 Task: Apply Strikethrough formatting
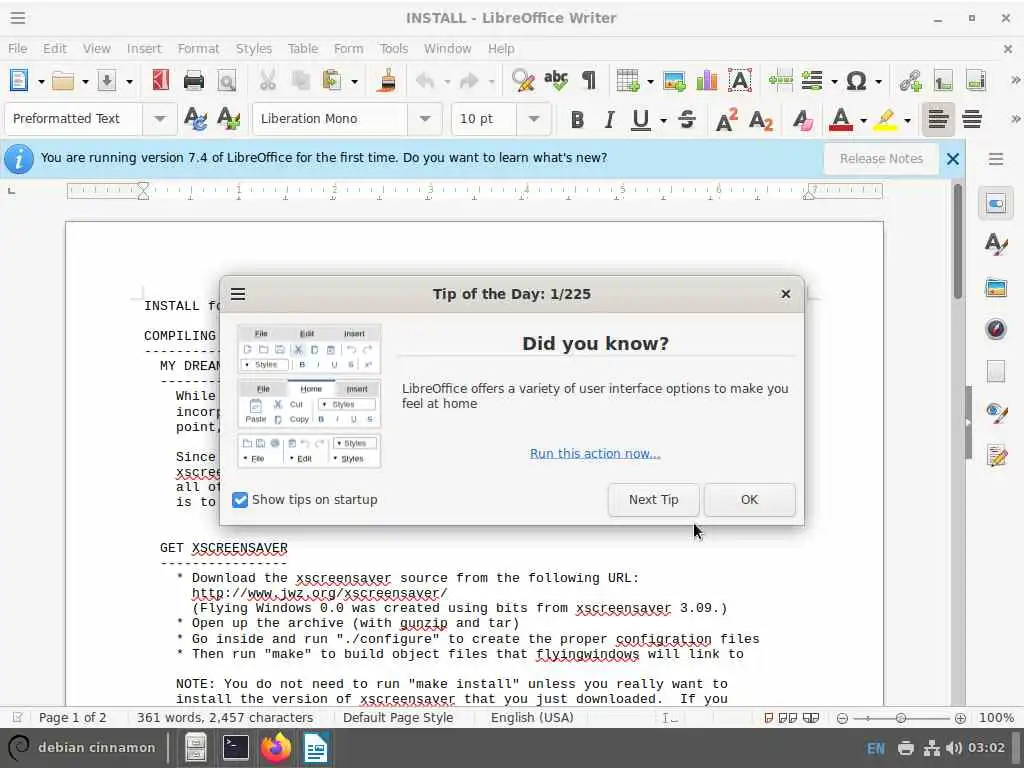click(686, 120)
